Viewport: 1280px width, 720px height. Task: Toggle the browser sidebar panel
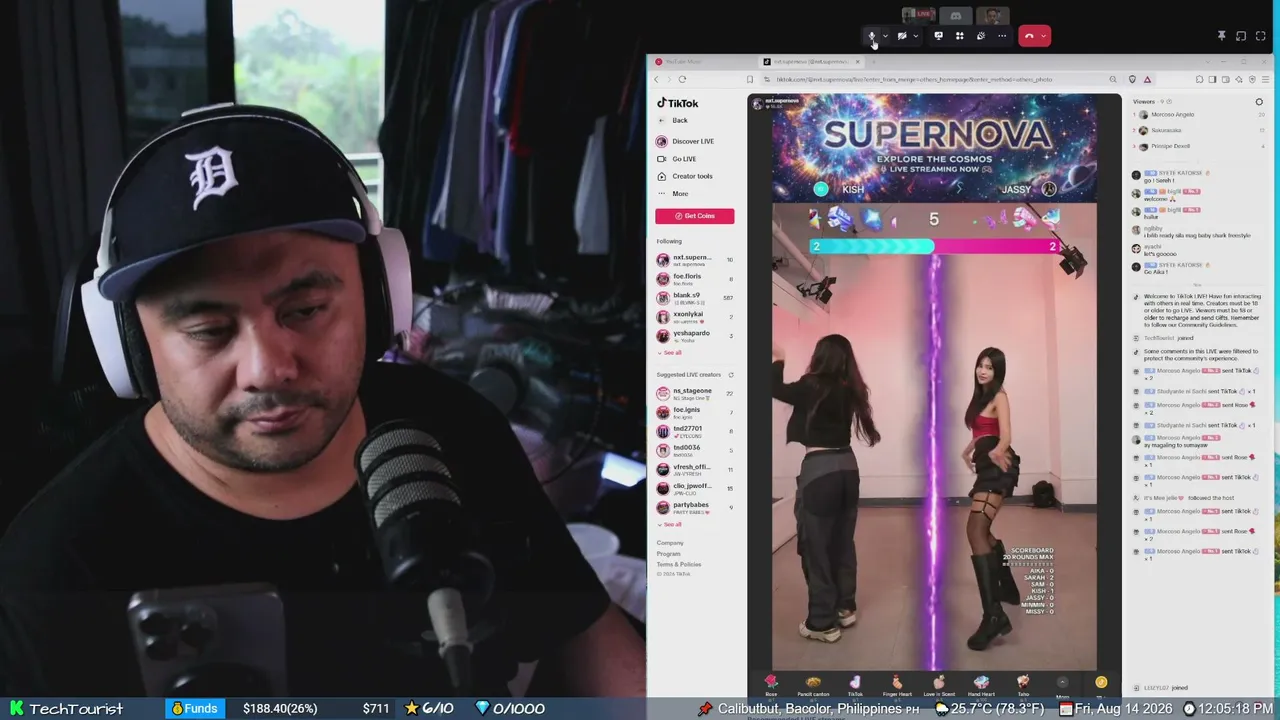(x=1213, y=79)
